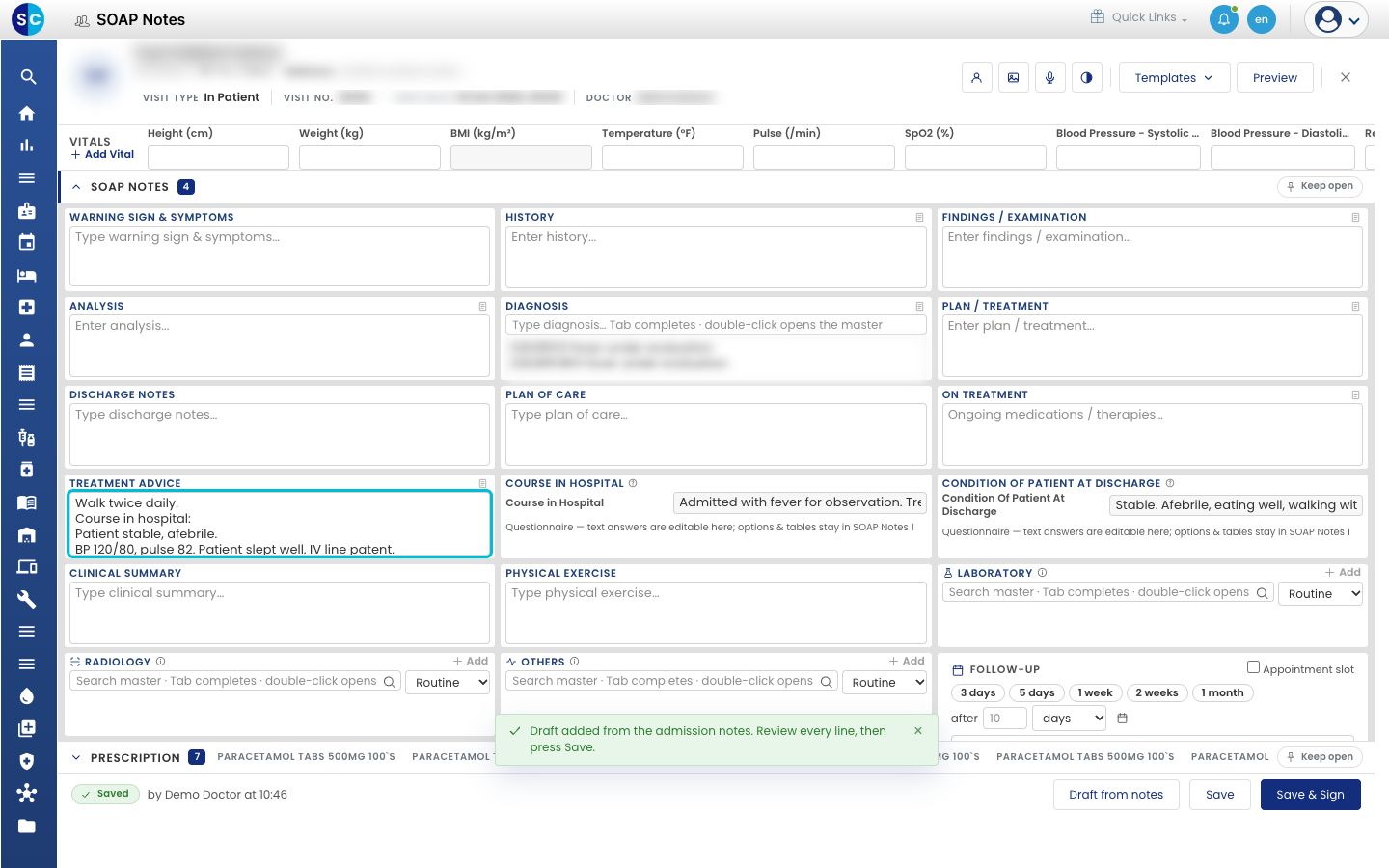Click the microphone dictation icon
The width and height of the screenshot is (1389, 868).
coord(1049,78)
